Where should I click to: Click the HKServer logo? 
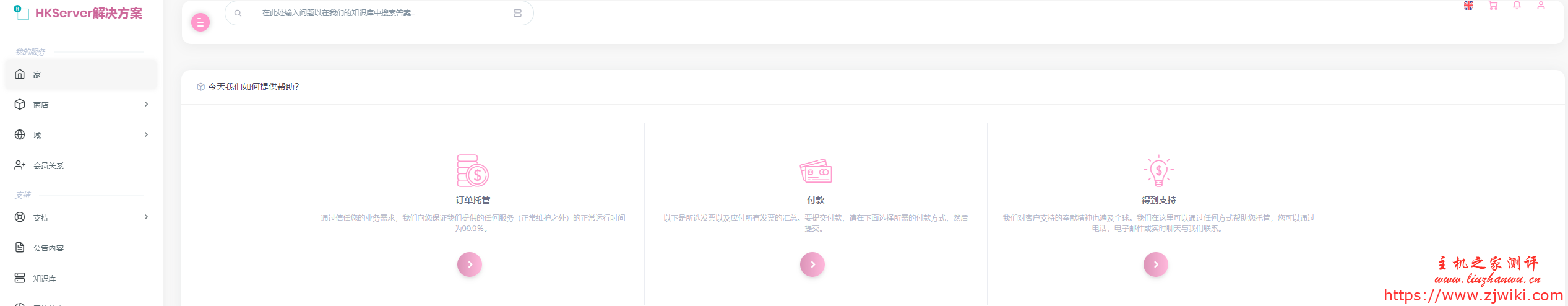click(78, 13)
